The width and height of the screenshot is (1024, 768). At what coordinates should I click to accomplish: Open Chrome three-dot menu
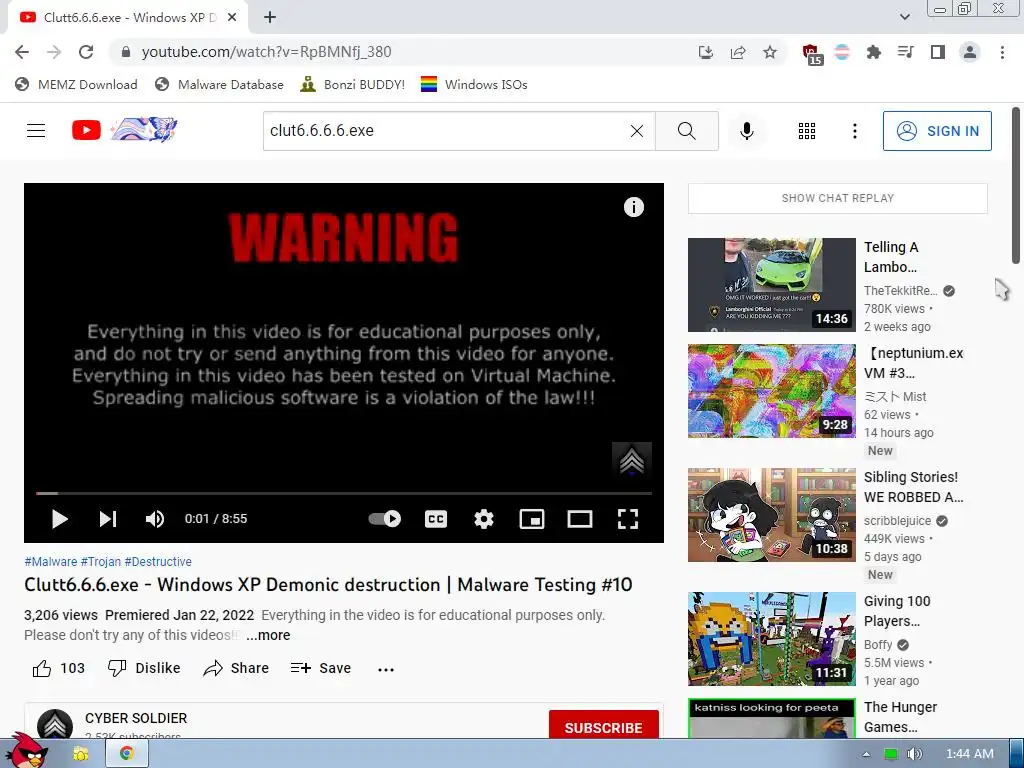tap(1002, 52)
